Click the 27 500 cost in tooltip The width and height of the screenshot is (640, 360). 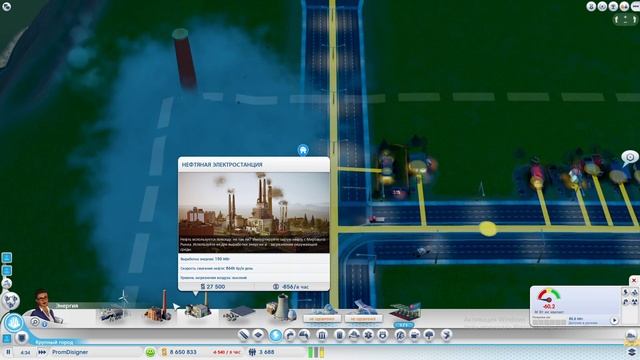tap(213, 287)
